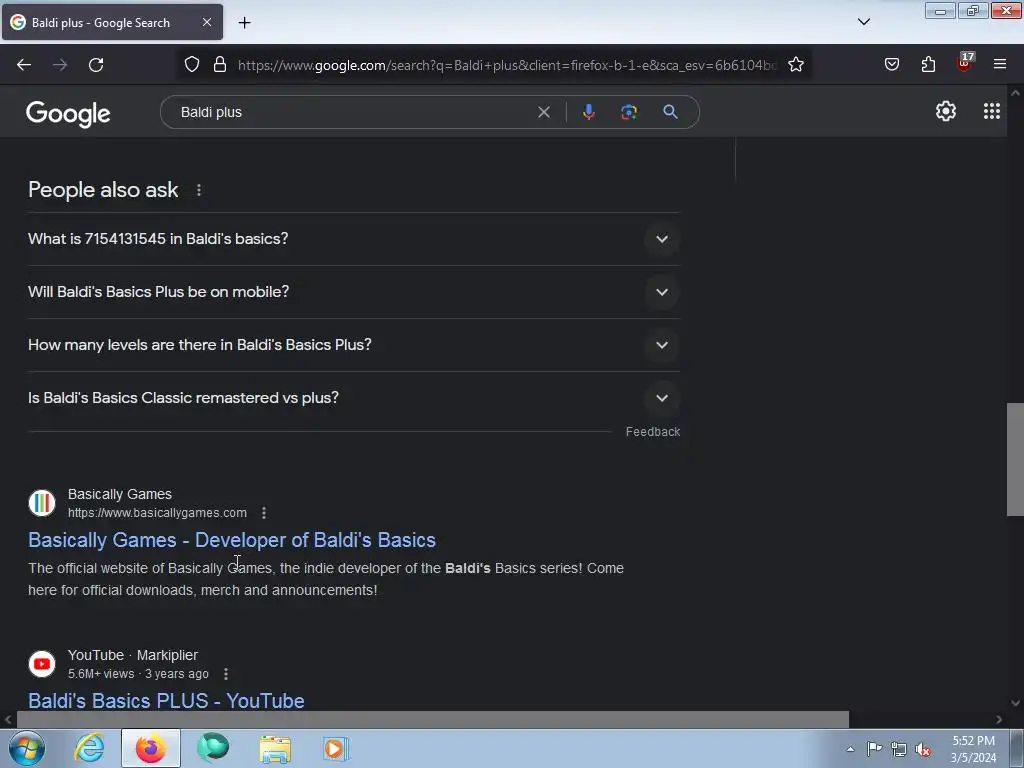Click the browser back arrow

(x=24, y=65)
